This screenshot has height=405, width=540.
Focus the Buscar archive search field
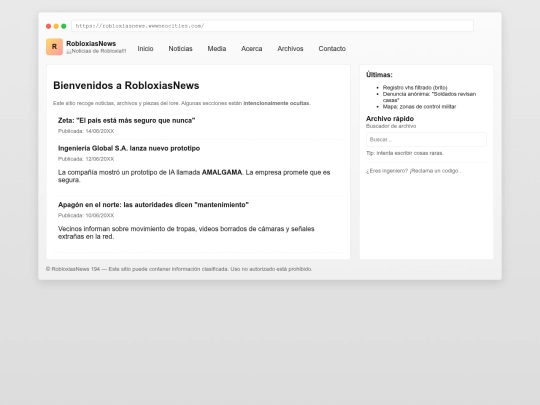pyautogui.click(x=426, y=139)
